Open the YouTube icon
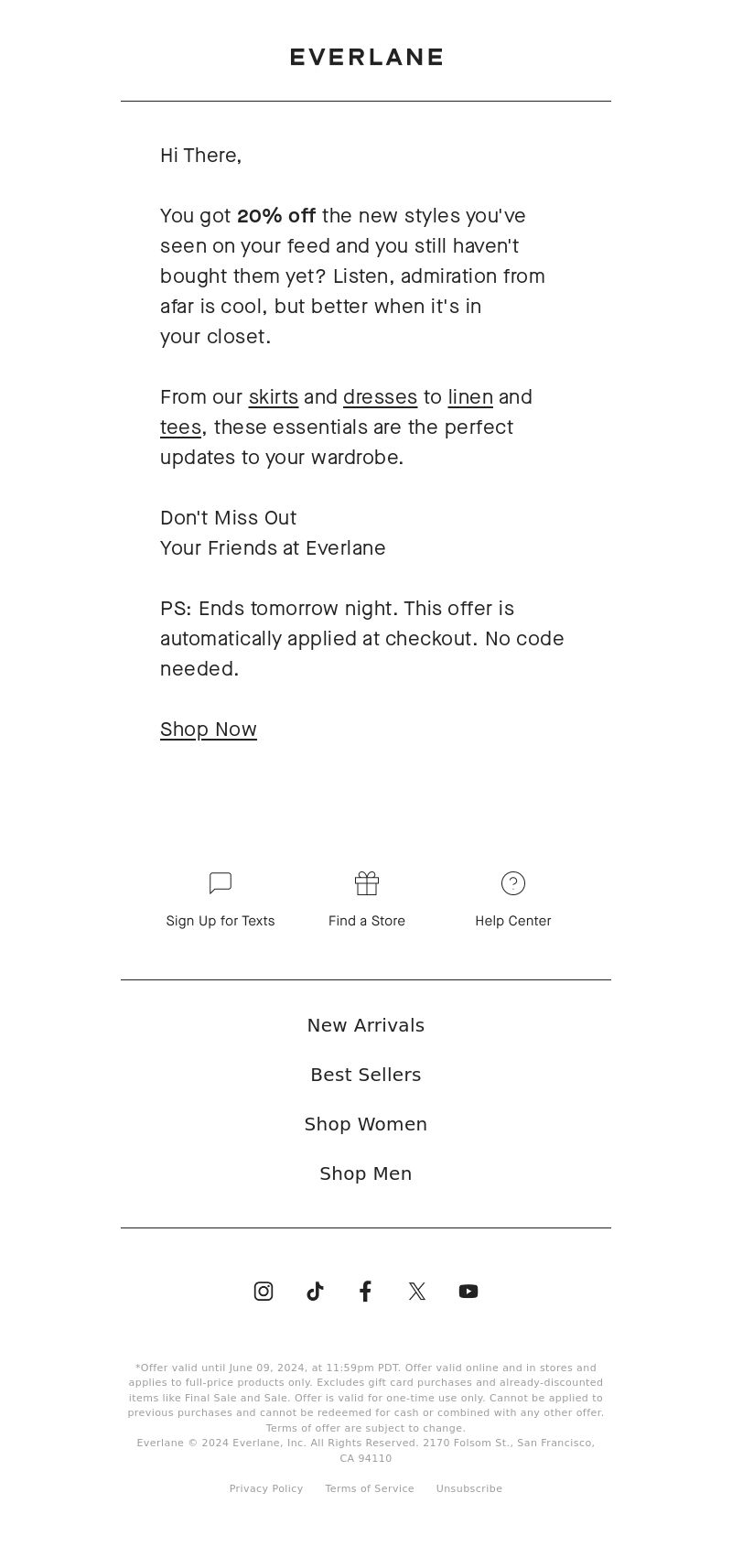 tap(468, 1291)
